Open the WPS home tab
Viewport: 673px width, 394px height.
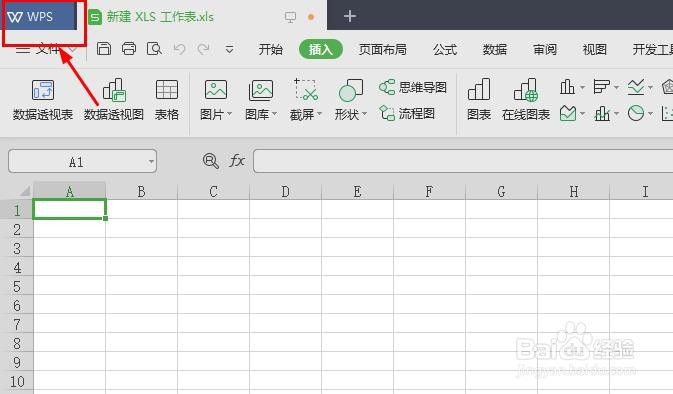click(x=39, y=16)
